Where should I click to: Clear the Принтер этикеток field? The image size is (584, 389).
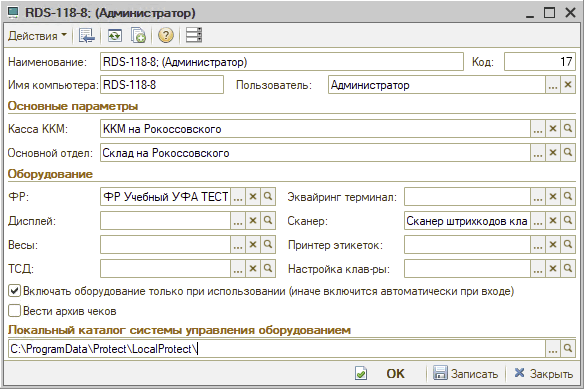[x=553, y=245]
